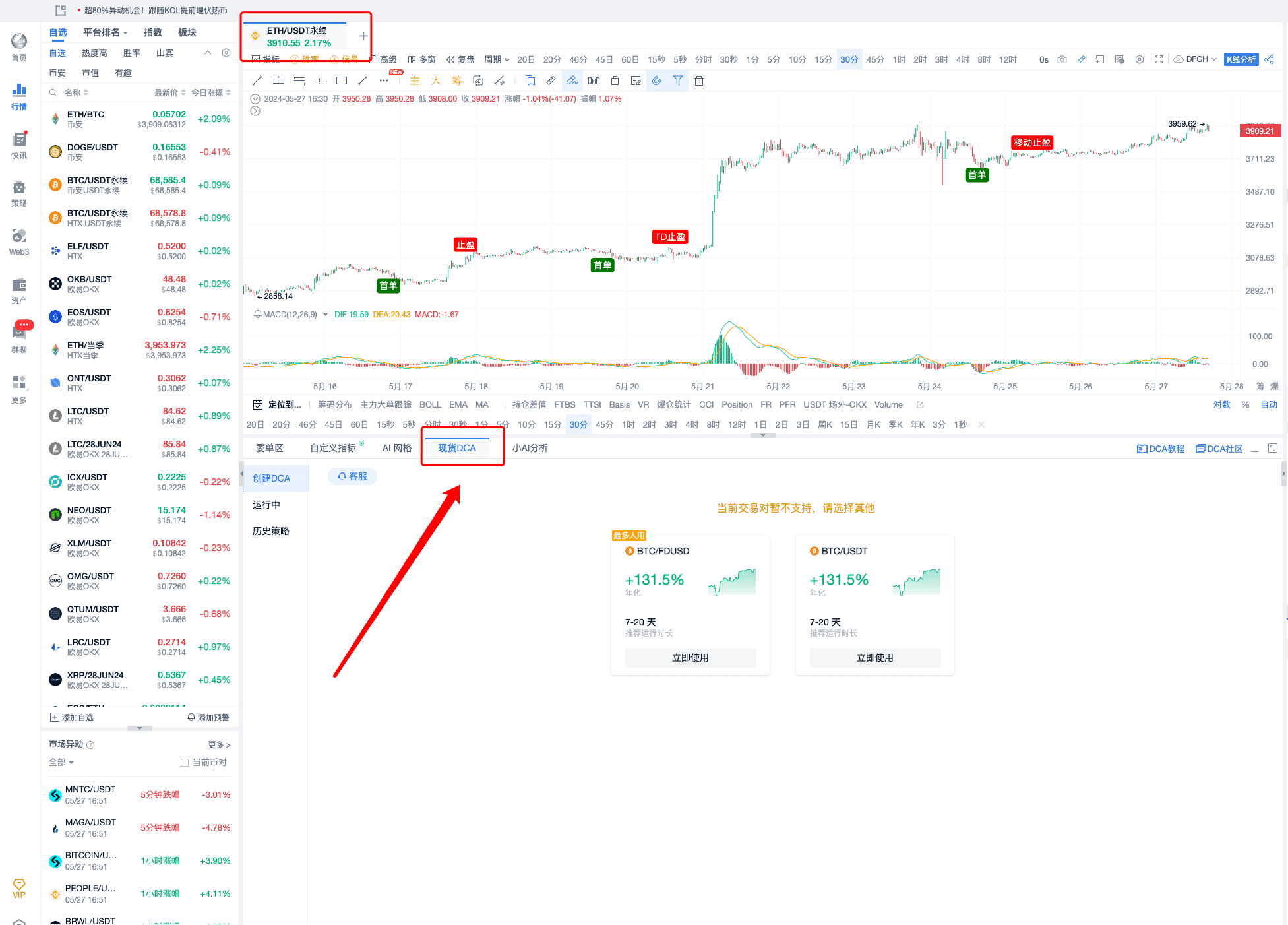Collapse the OHLC info line chevron
This screenshot has width=1288, height=925.
(255, 99)
